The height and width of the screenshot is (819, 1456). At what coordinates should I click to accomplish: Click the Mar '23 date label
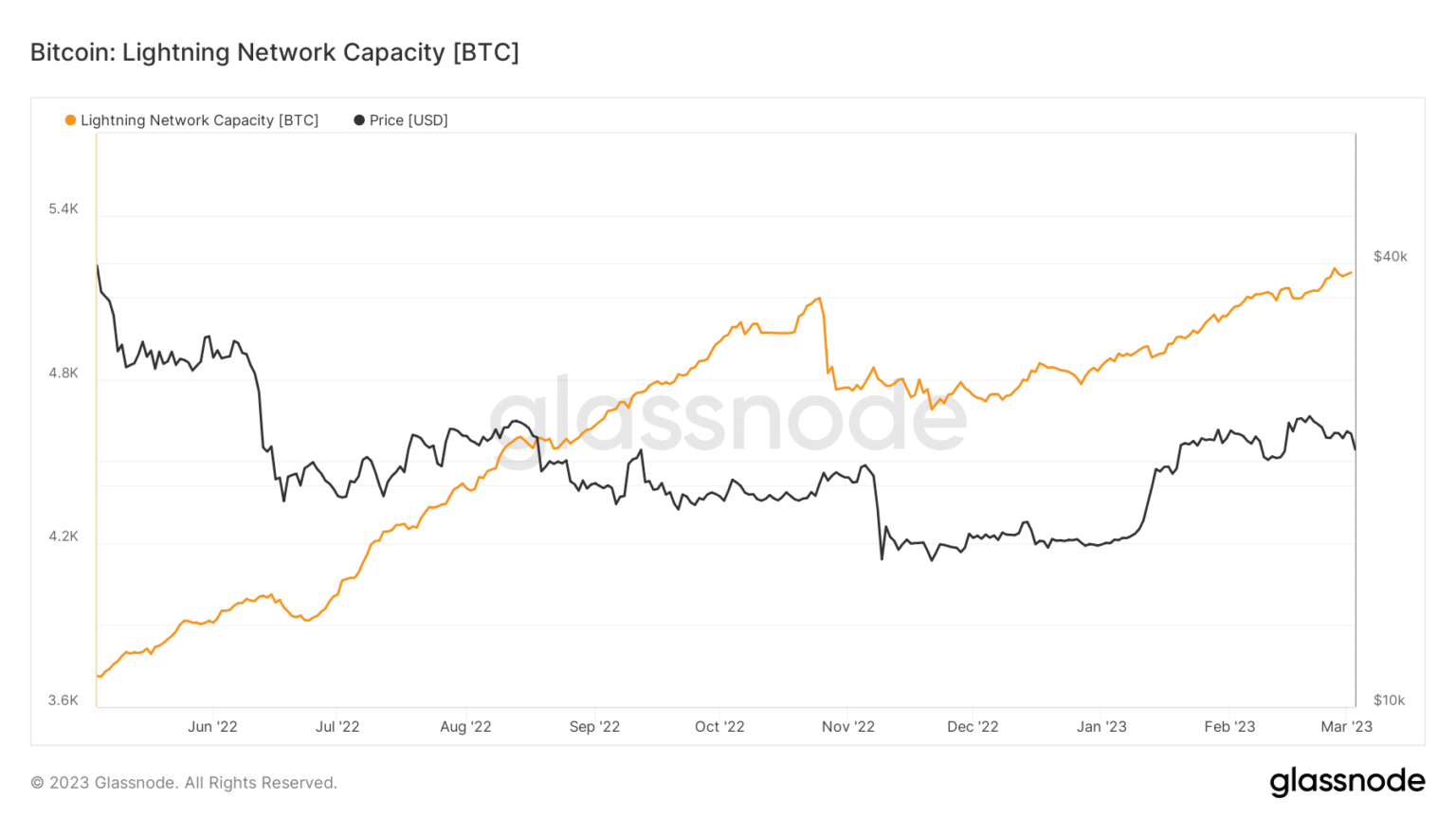(1346, 727)
